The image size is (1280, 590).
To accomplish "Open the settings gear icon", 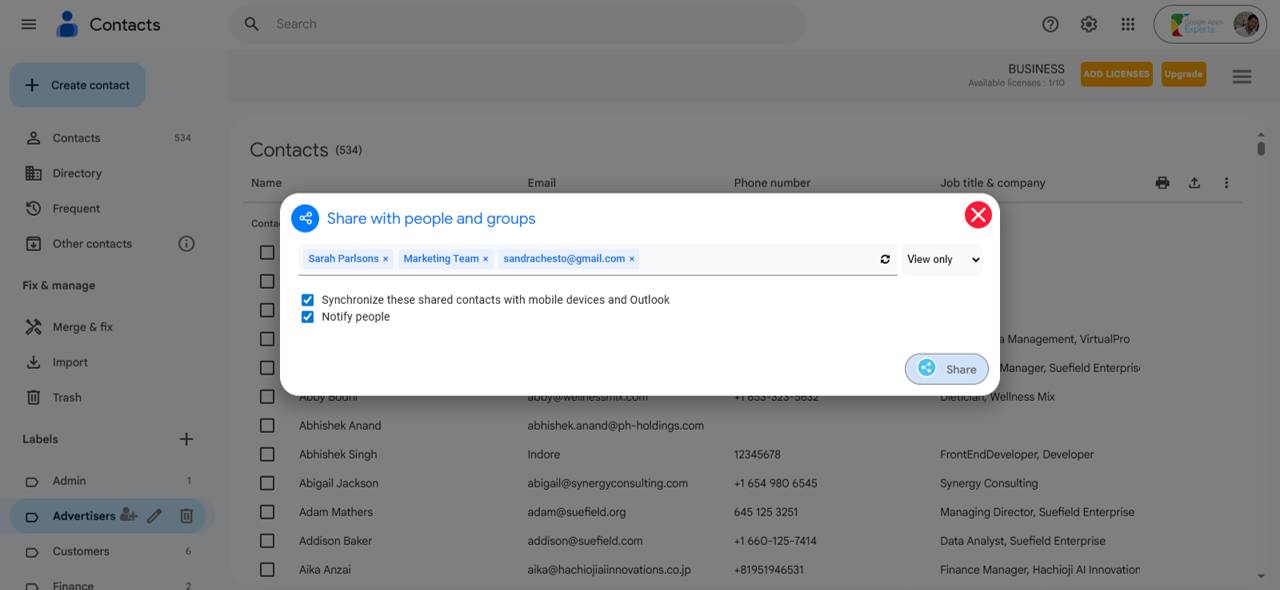I will 1089,24.
